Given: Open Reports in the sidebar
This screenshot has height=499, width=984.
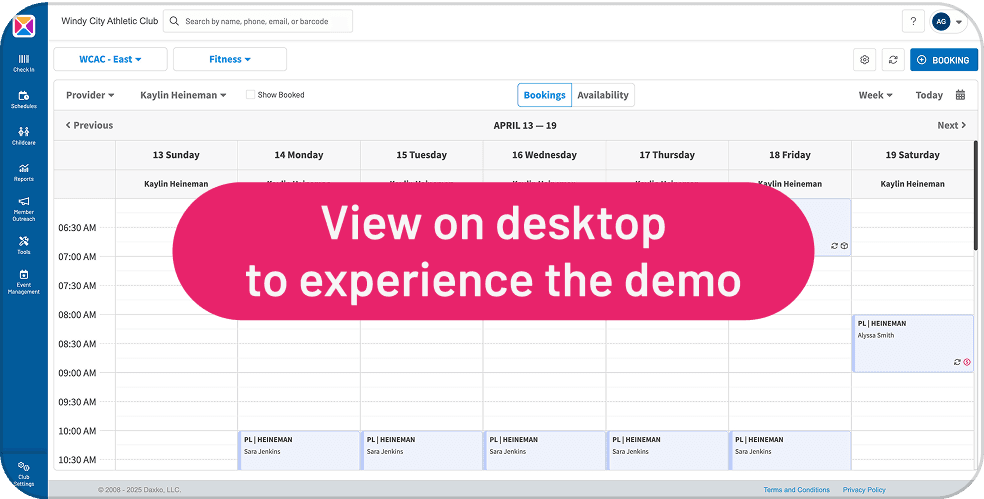Looking at the screenshot, I should pos(24,173).
